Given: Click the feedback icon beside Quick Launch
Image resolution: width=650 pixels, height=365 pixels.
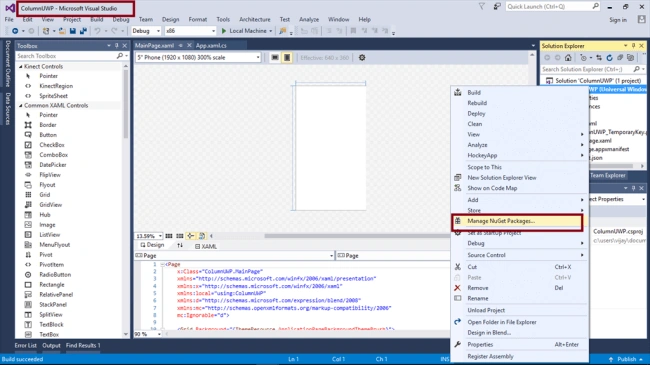Looking at the screenshot, I should [497, 6].
